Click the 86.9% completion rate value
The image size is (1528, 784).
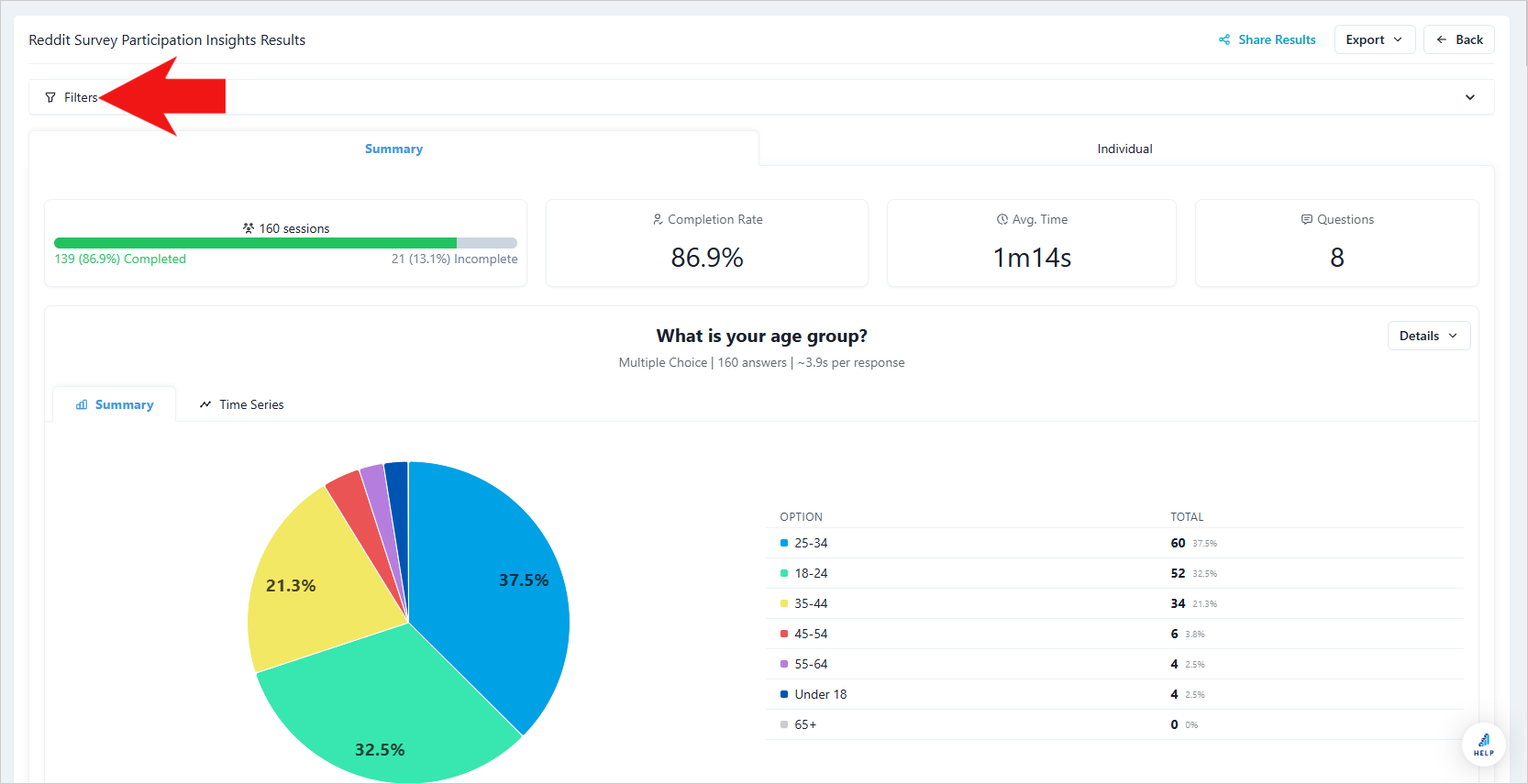coord(707,258)
